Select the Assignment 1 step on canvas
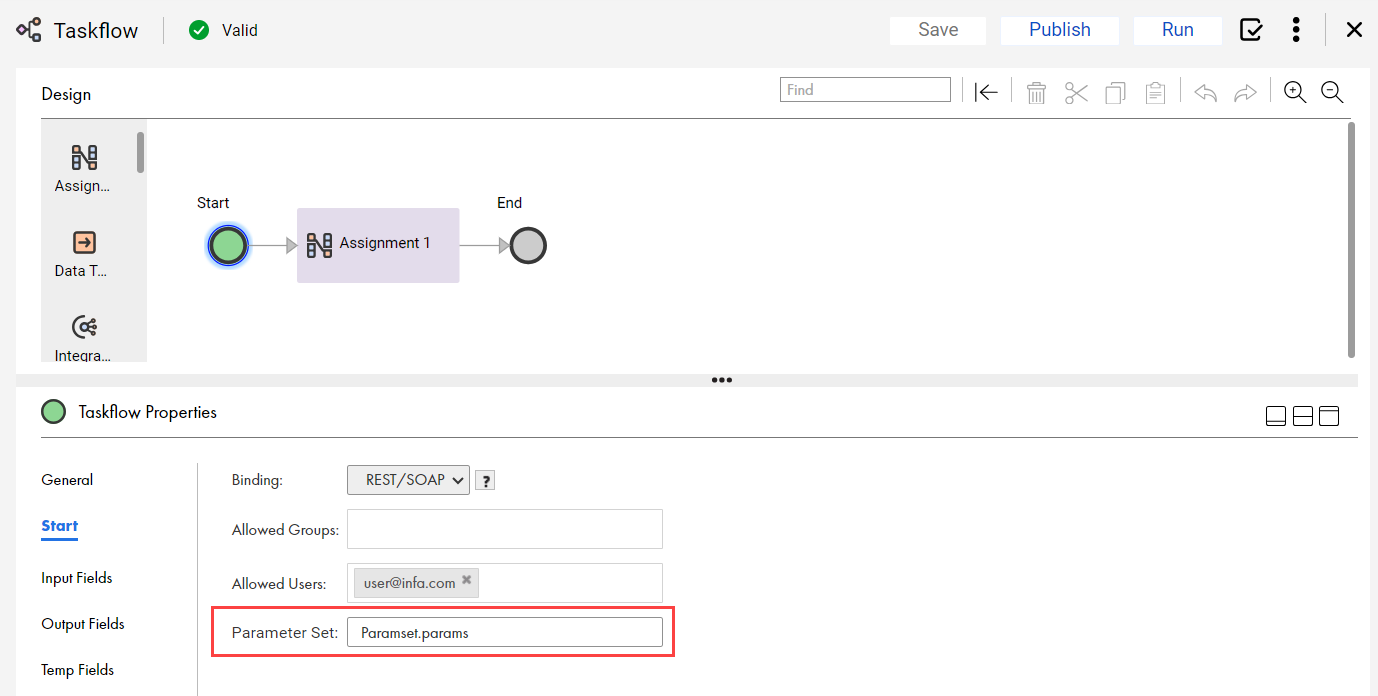The height and width of the screenshot is (696, 1378). [378, 245]
